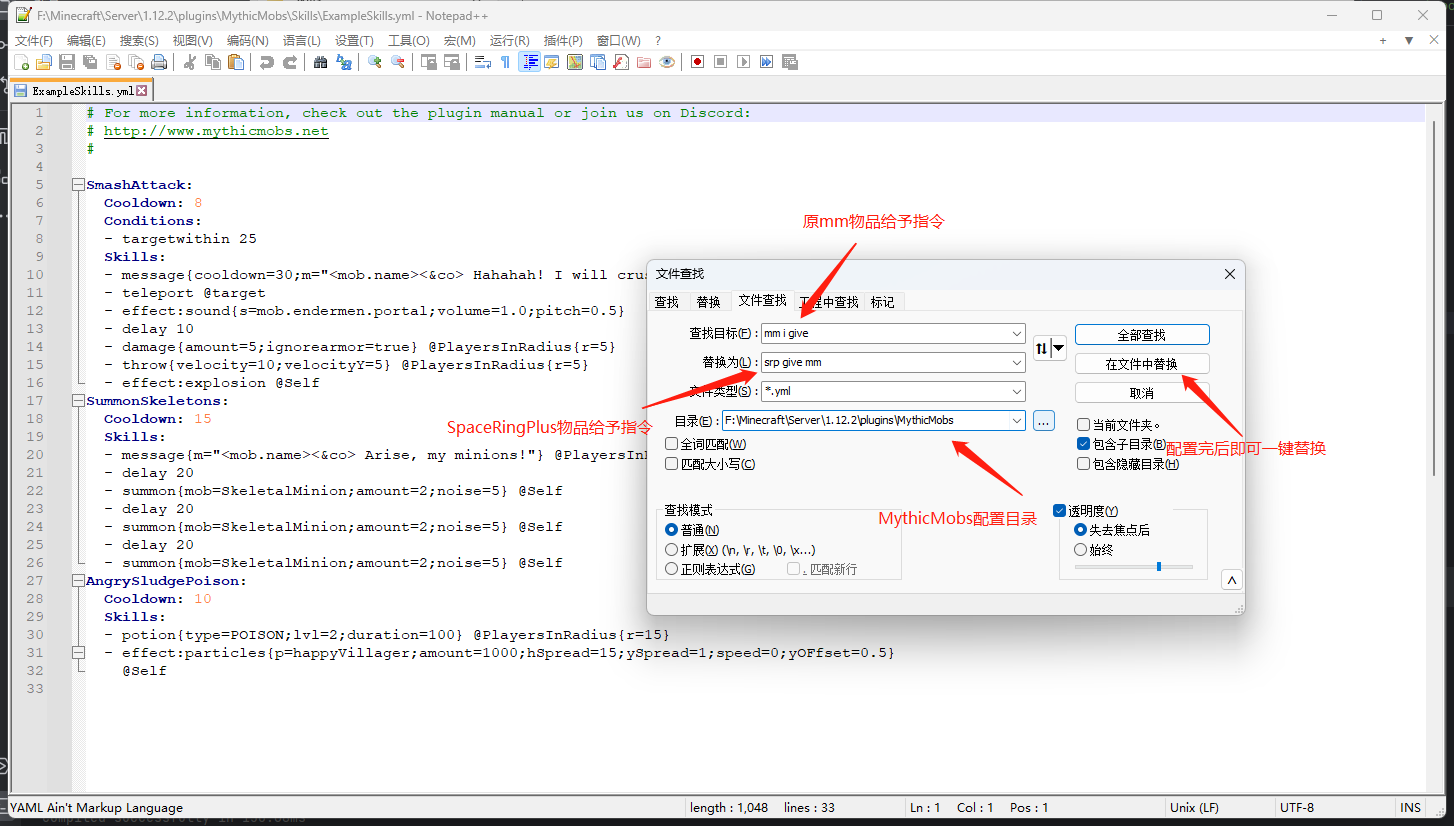The image size is (1454, 826).
Task: Click the Undo arrow in toolbar
Action: (266, 62)
